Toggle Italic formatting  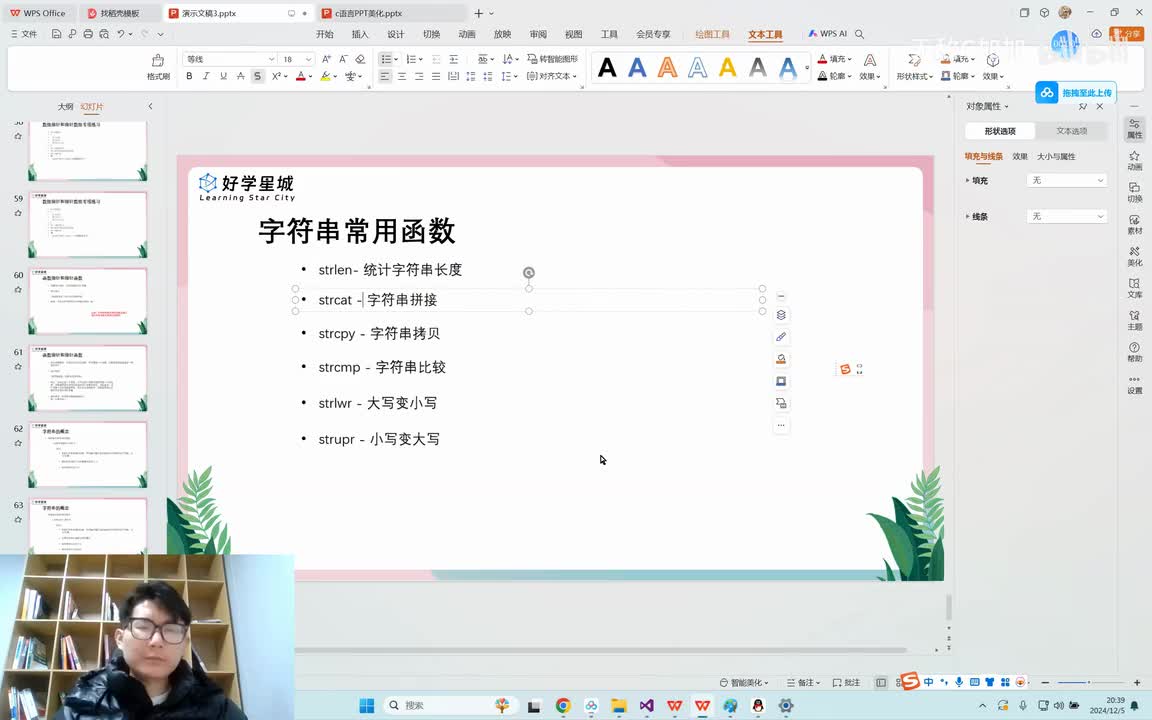(x=206, y=76)
